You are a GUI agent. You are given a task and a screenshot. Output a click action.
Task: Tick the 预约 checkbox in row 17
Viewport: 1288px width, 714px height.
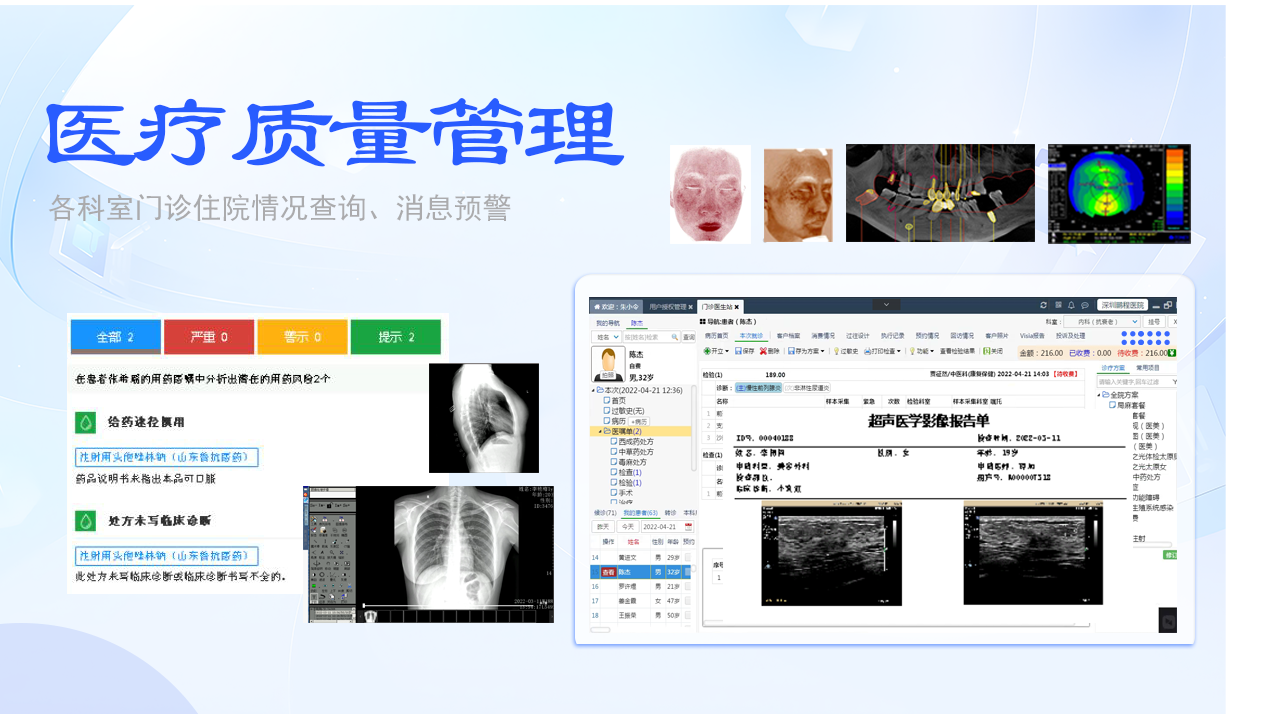688,601
